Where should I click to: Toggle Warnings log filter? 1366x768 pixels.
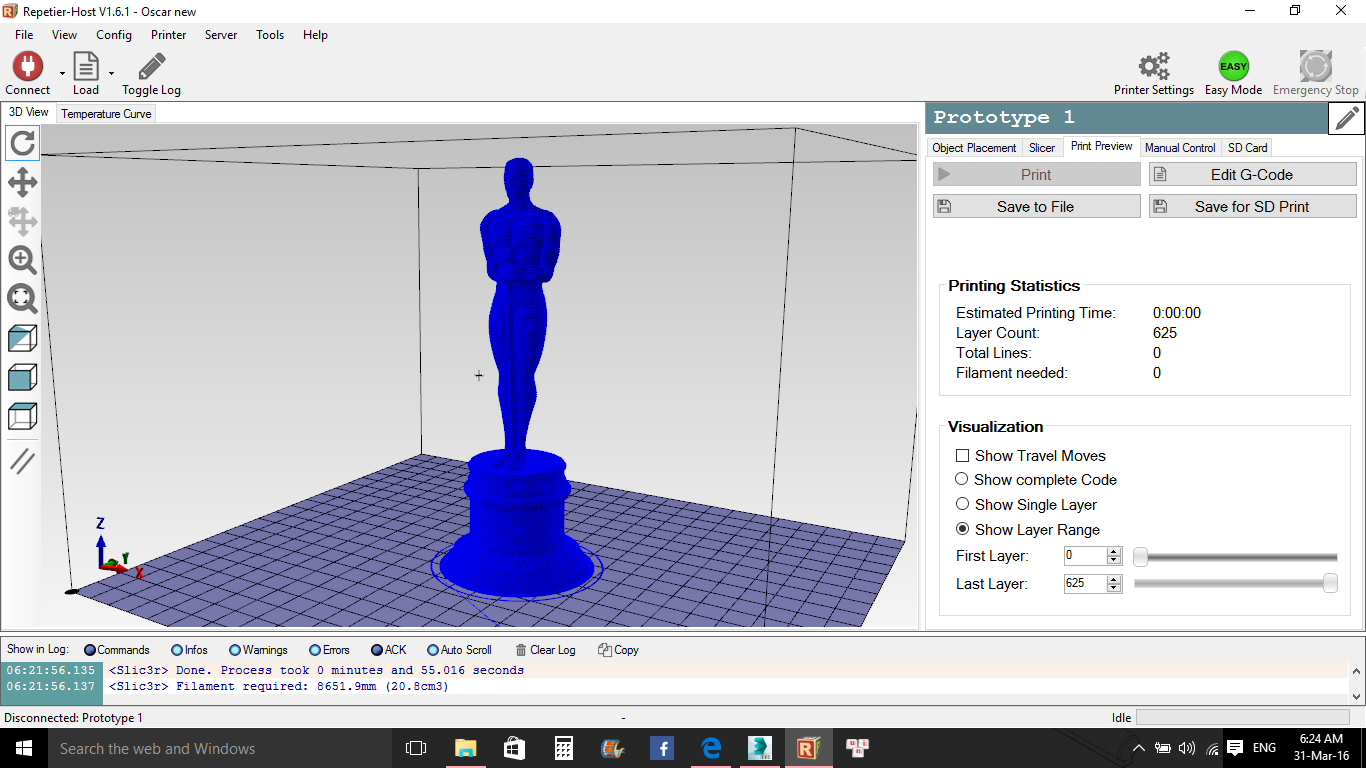tap(258, 650)
